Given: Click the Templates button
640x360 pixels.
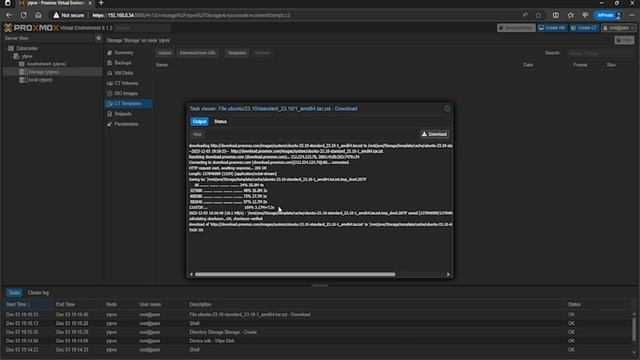Looking at the screenshot, I should coord(237,53).
